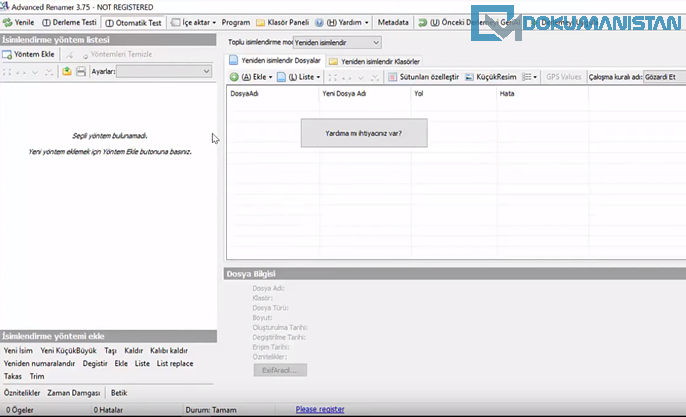Sort by the Yeni Dosya Adı column

coord(365,94)
